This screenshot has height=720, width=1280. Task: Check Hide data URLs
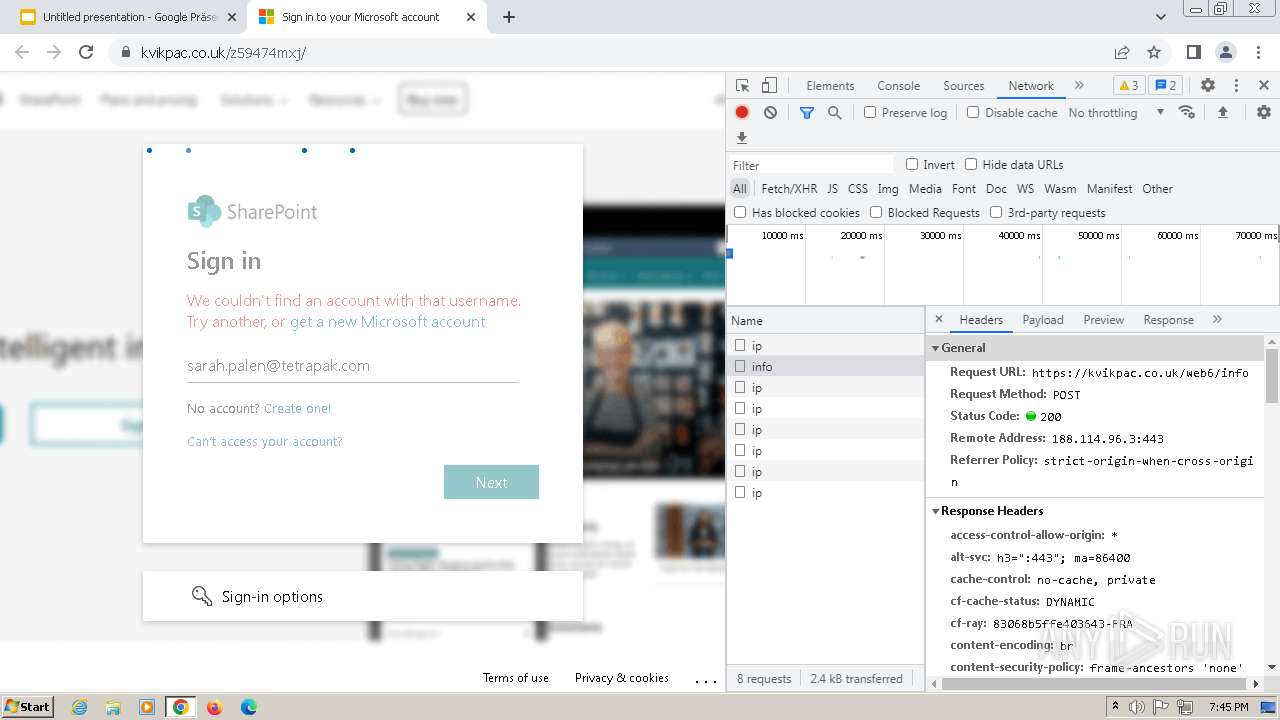coord(971,164)
